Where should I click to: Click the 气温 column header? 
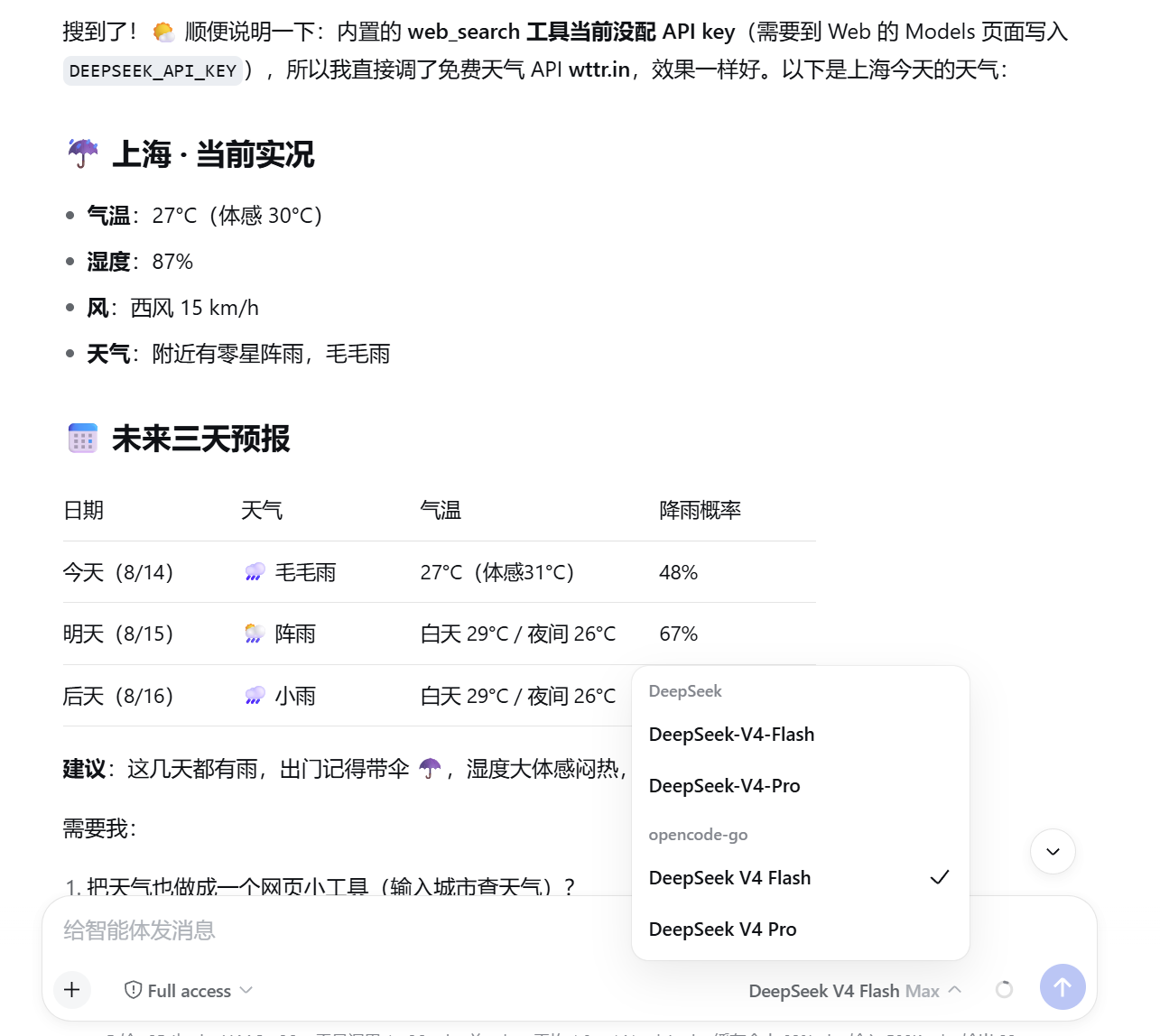pyautogui.click(x=441, y=510)
